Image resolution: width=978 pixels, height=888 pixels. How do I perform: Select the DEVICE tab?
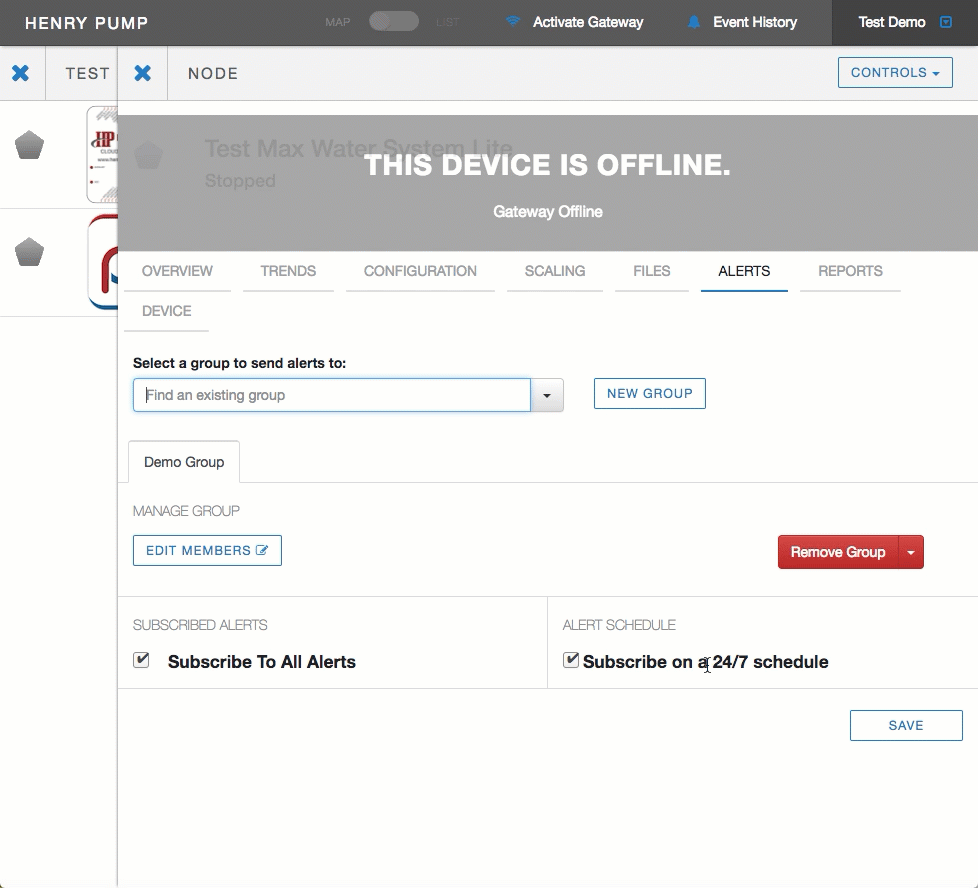[166, 311]
